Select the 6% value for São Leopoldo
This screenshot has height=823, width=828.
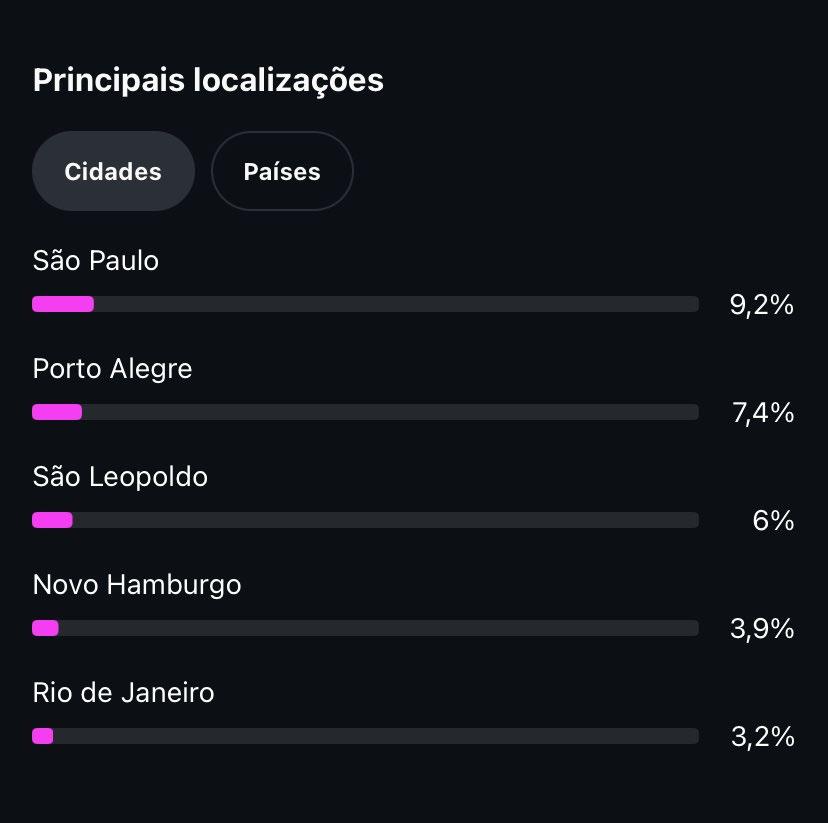pyautogui.click(x=773, y=521)
